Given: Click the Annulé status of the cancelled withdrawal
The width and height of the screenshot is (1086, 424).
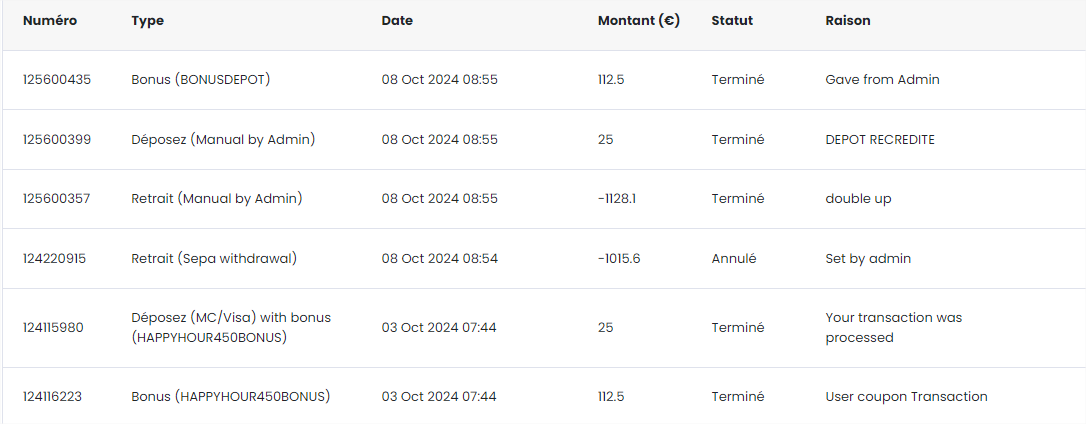Looking at the screenshot, I should [x=734, y=259].
